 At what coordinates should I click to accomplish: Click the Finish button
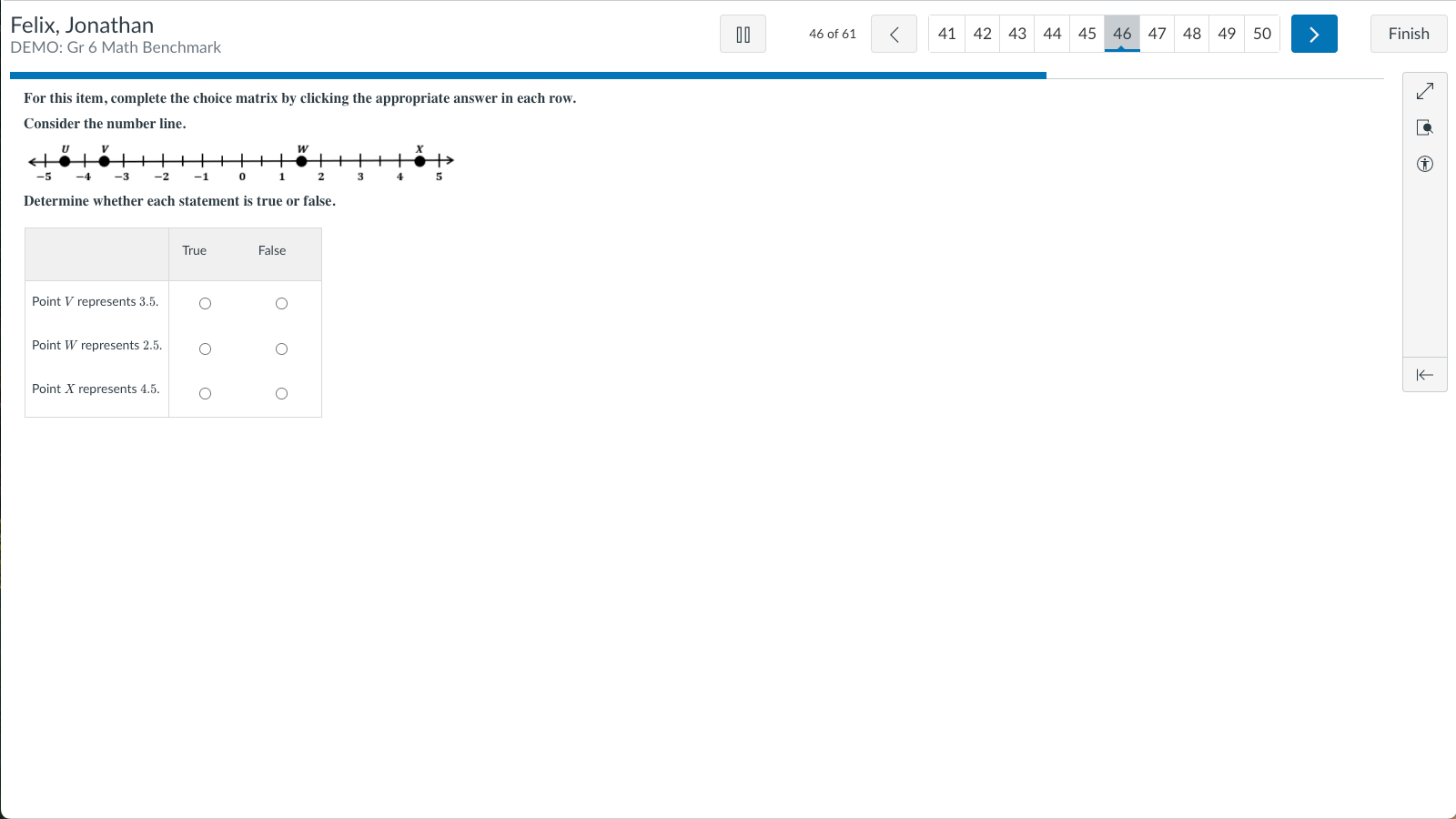1408,34
